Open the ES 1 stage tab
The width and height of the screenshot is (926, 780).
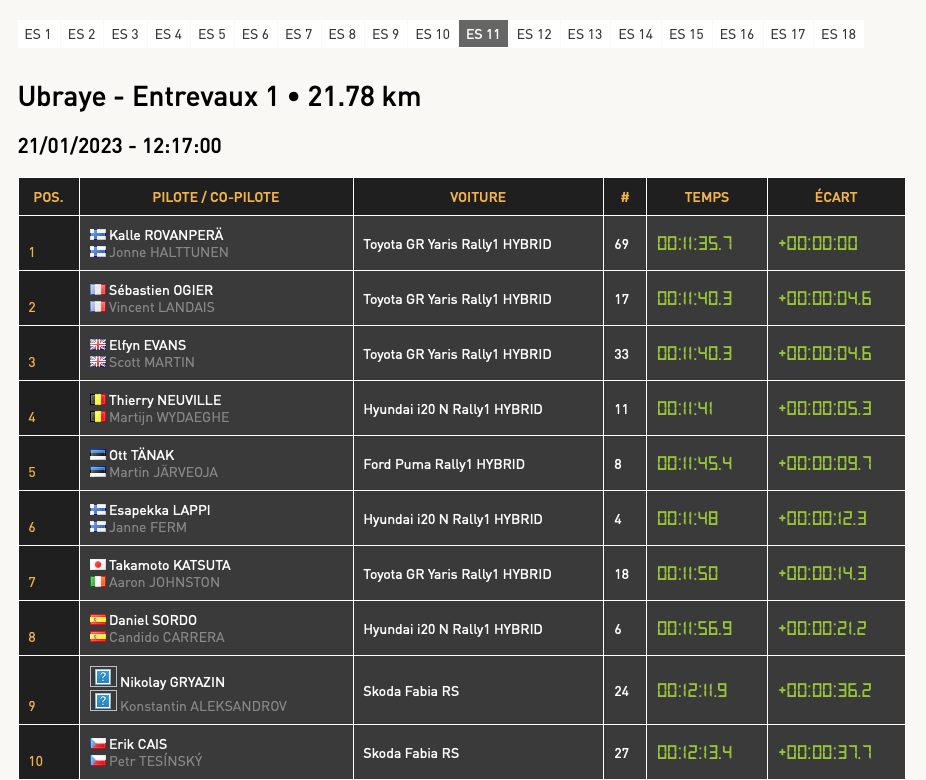(38, 34)
